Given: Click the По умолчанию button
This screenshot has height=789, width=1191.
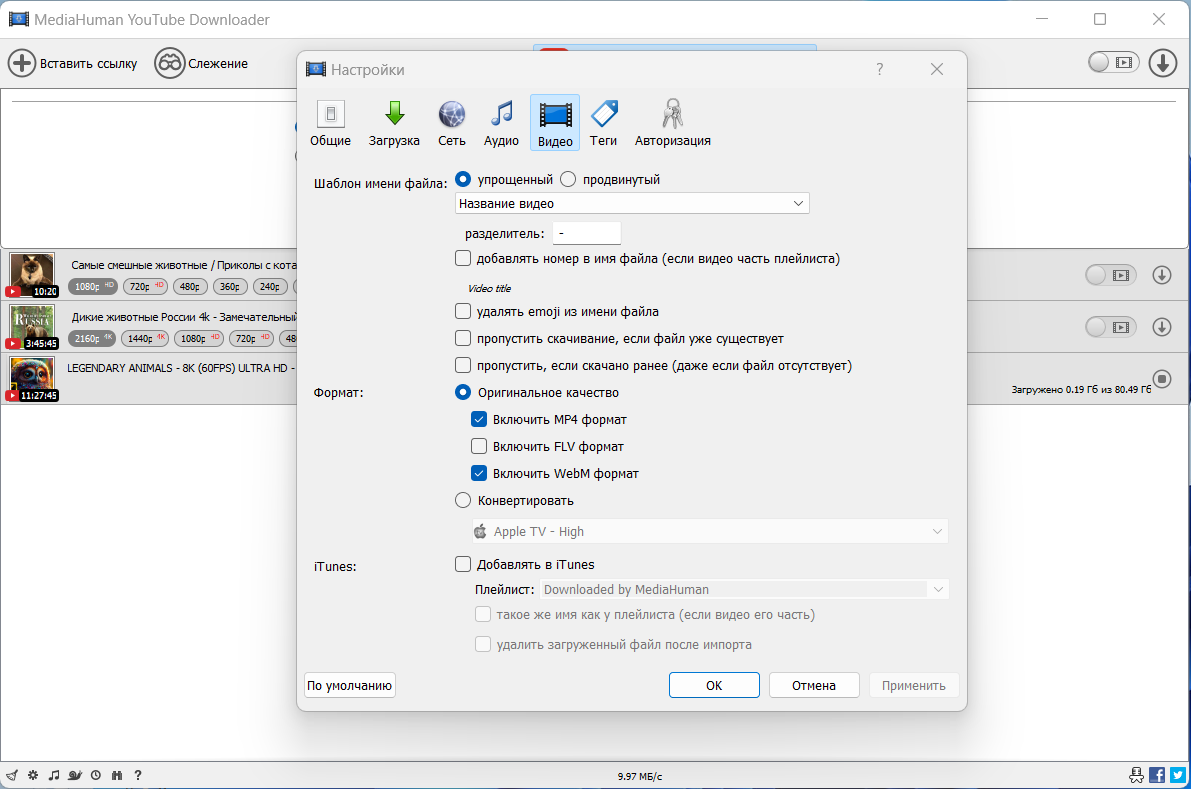Looking at the screenshot, I should (350, 685).
